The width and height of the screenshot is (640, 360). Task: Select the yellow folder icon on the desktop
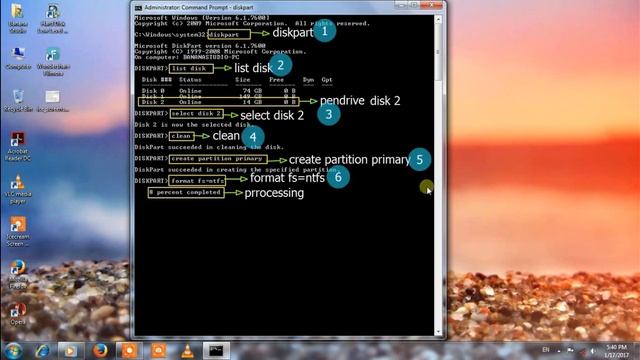click(18, 18)
